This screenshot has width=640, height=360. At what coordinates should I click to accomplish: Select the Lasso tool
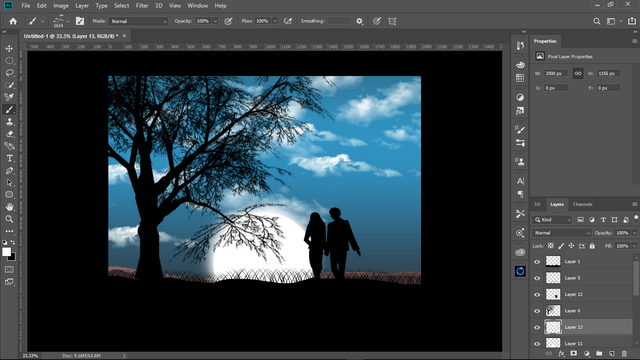point(9,73)
